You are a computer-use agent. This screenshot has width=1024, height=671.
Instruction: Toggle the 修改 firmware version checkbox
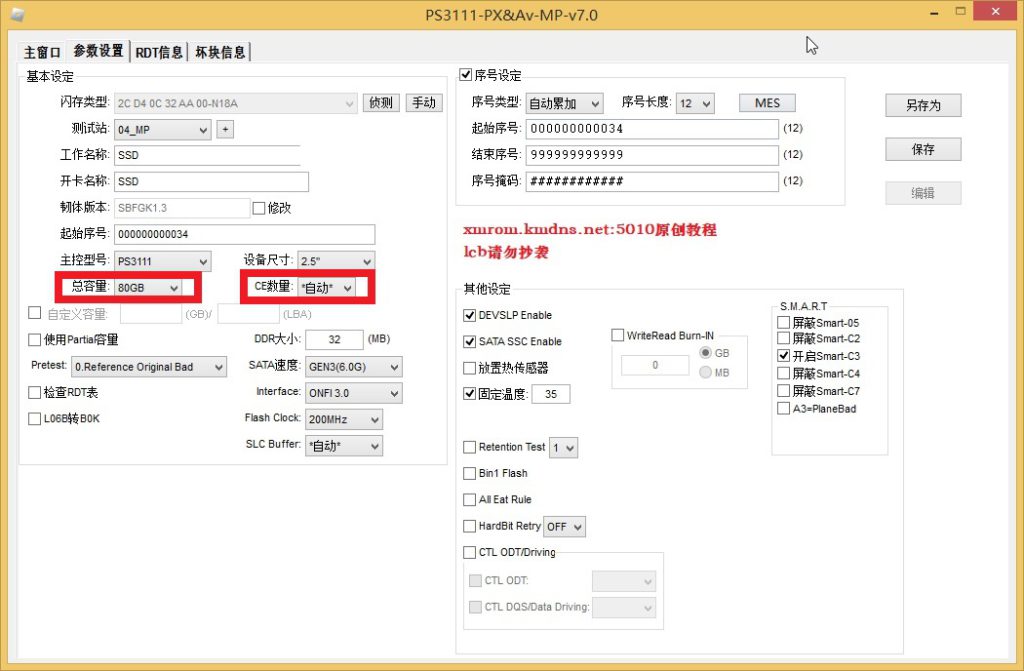(259, 208)
